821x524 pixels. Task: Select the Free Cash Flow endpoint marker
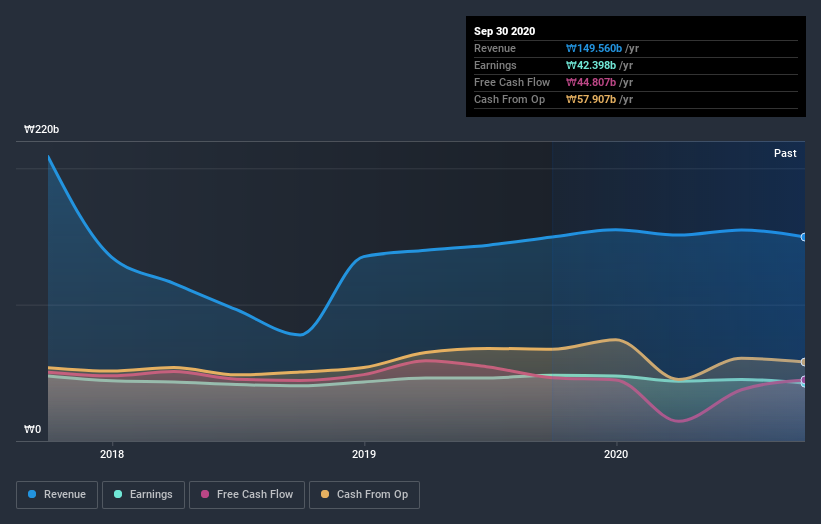point(804,380)
